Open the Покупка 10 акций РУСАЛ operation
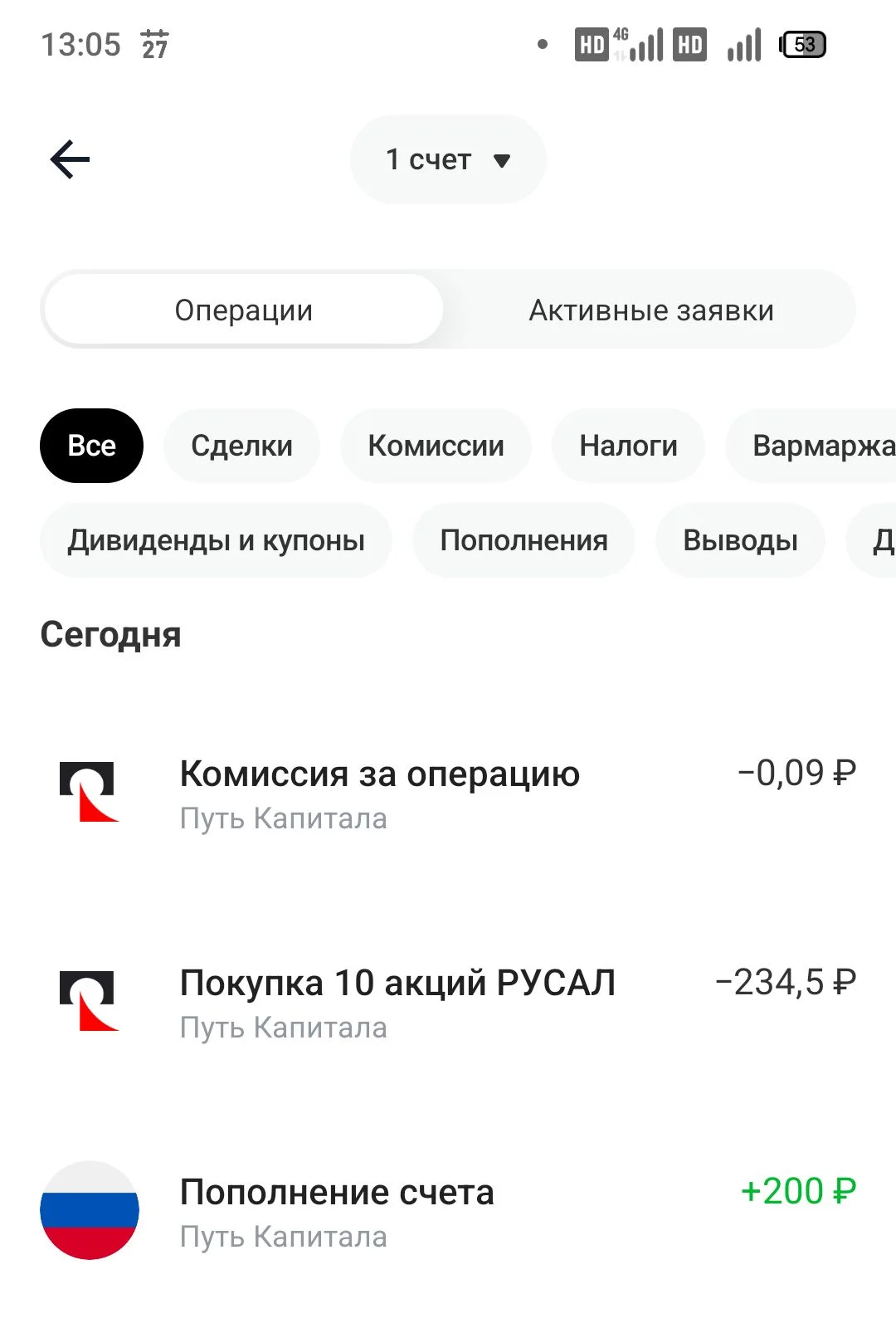Viewport: 896px width, 1328px height. tap(448, 1002)
